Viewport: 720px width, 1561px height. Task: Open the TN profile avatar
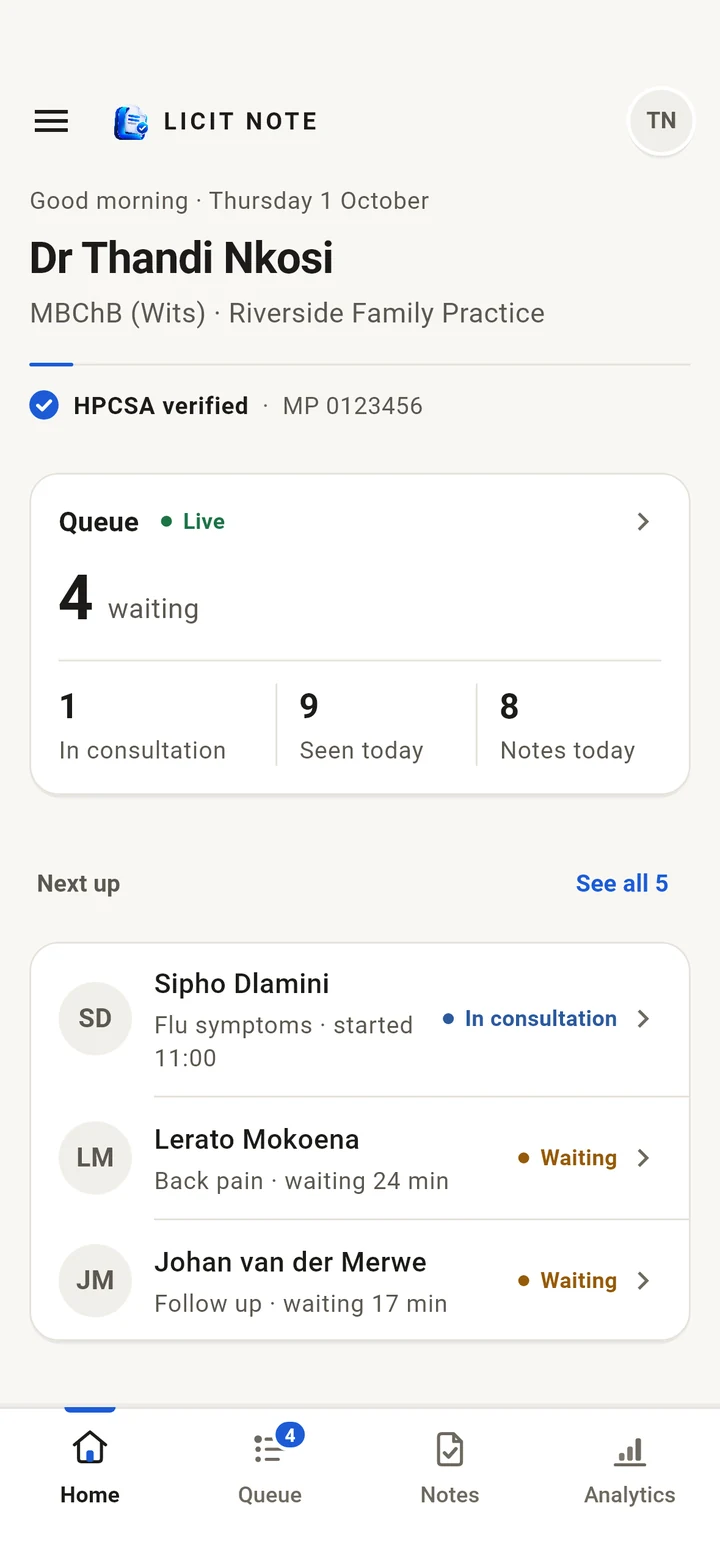pos(661,121)
